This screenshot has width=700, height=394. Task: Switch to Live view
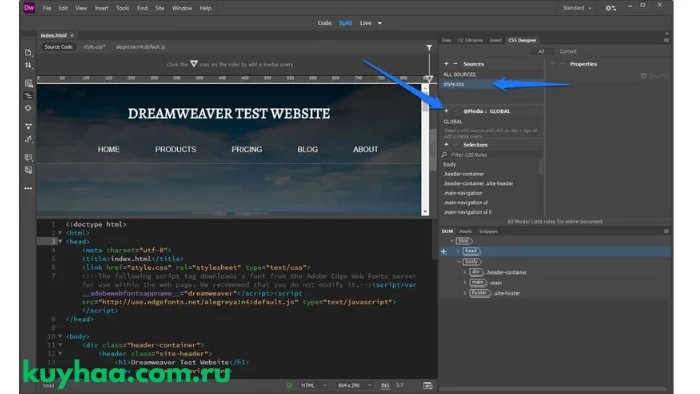click(366, 23)
